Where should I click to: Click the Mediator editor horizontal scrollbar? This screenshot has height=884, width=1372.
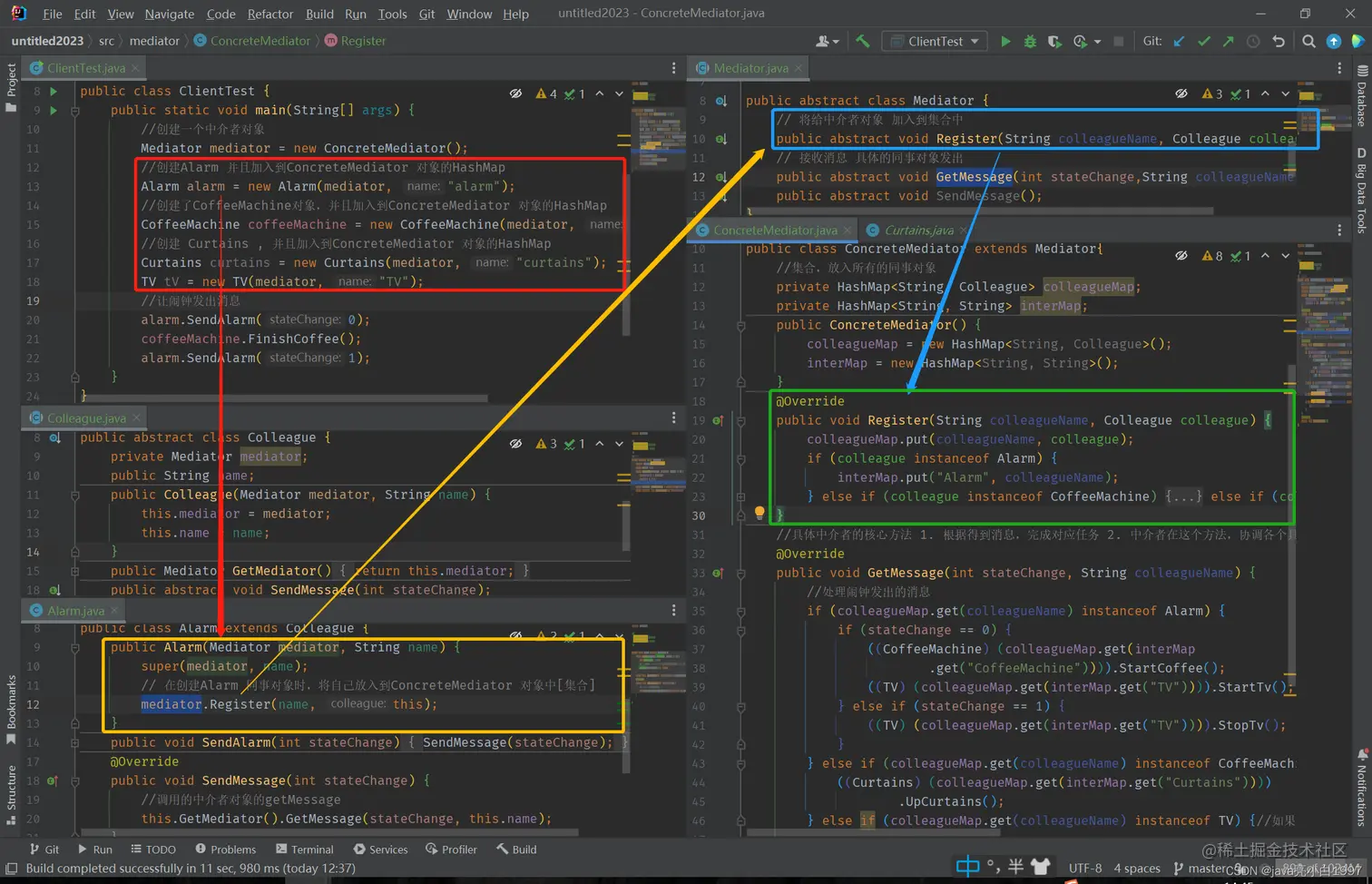[x=978, y=211]
